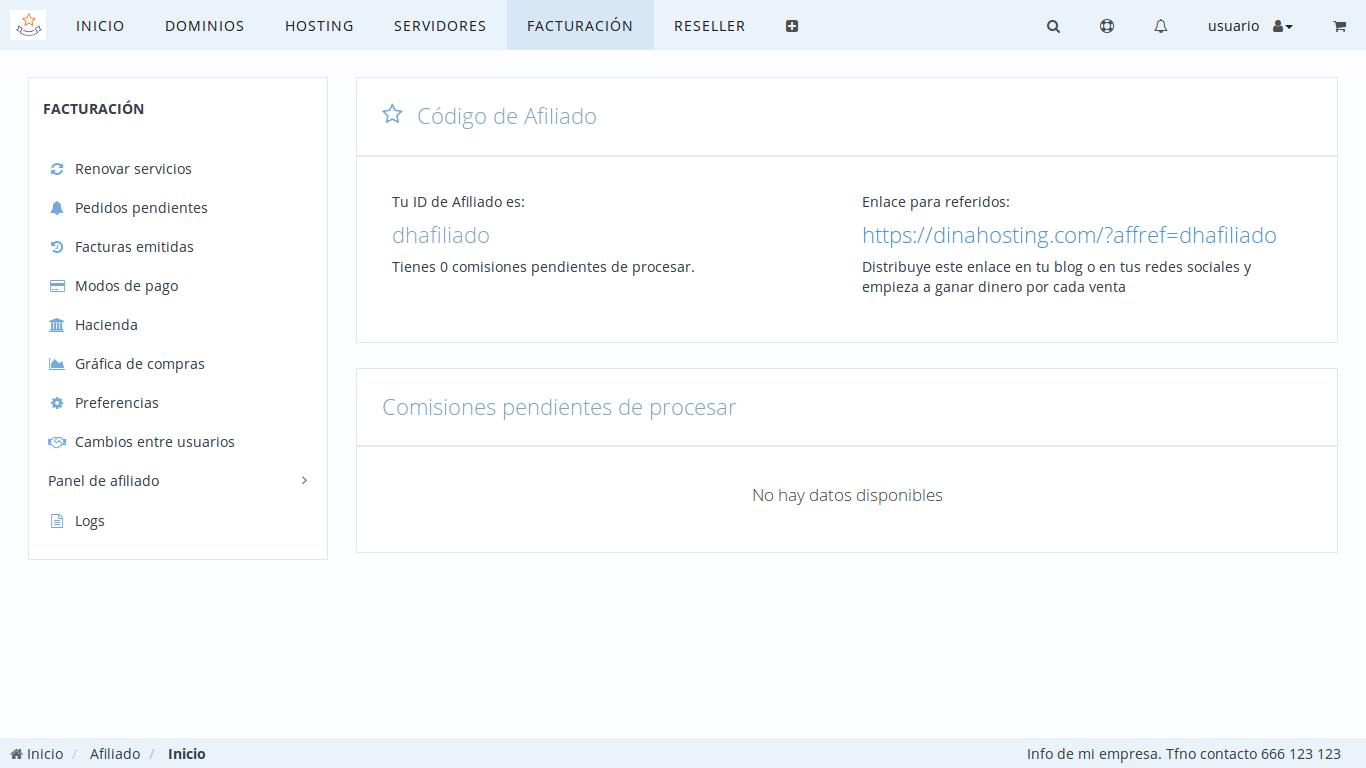Open Renovar servicios in sidebar

(133, 169)
